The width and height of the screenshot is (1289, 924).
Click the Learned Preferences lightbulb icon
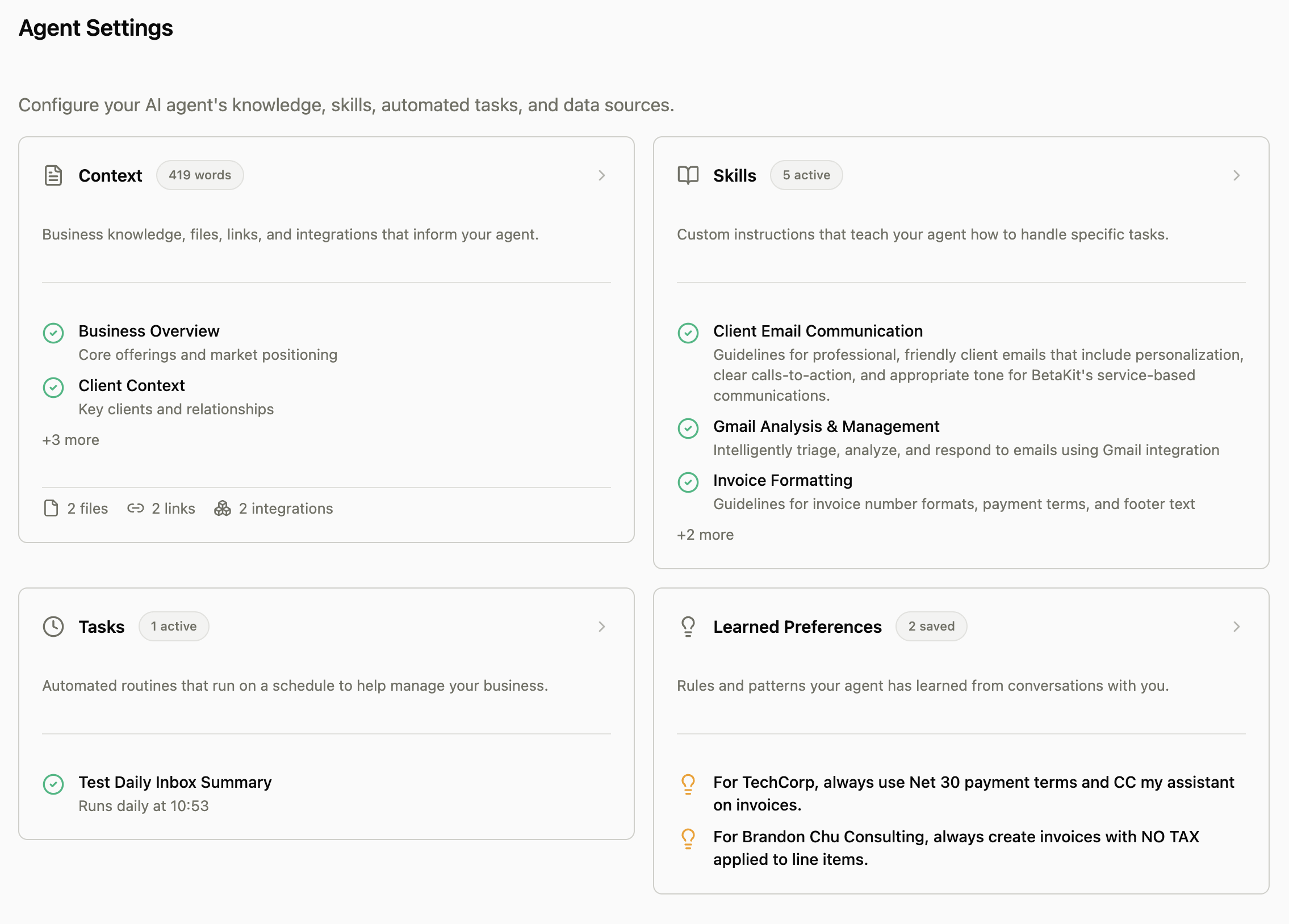coord(688,627)
